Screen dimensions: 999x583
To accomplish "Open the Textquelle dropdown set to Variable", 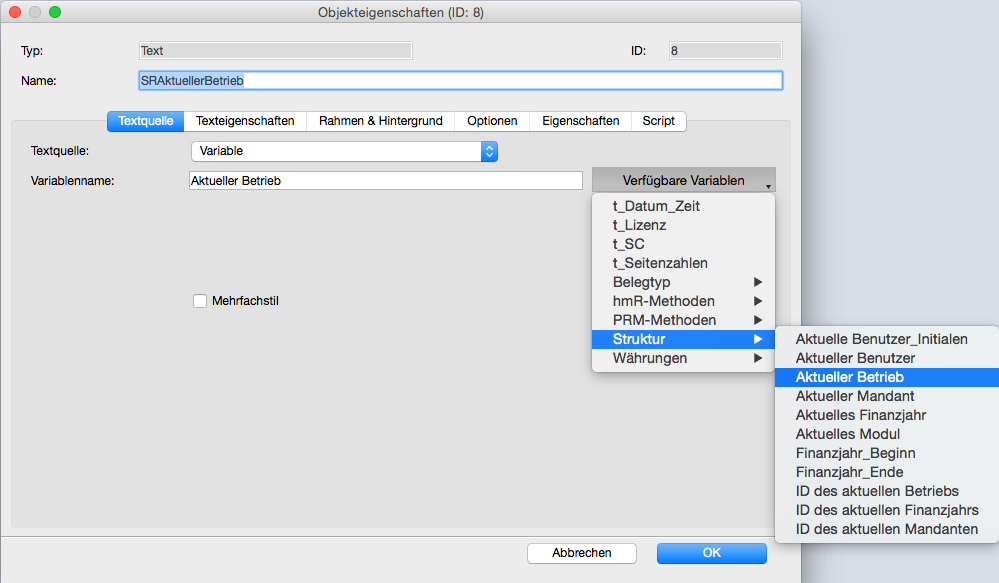I will pos(344,151).
